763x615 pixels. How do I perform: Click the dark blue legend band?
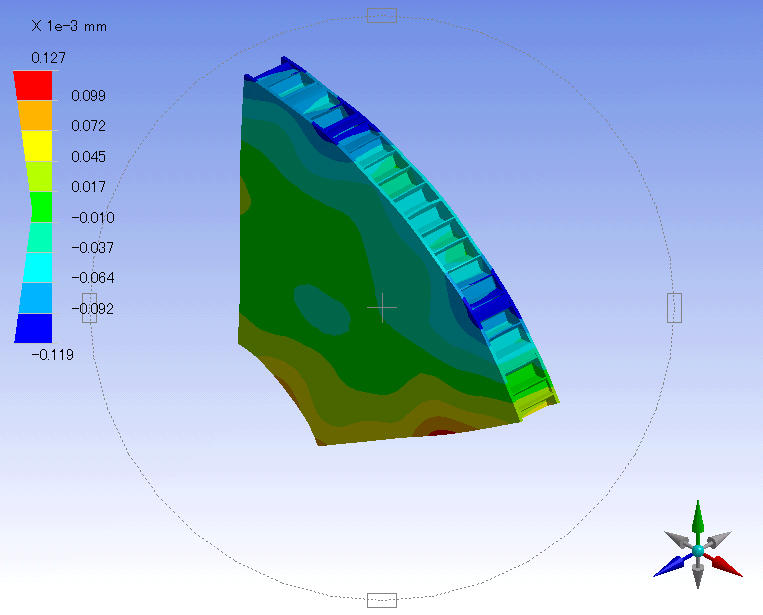click(x=34, y=328)
